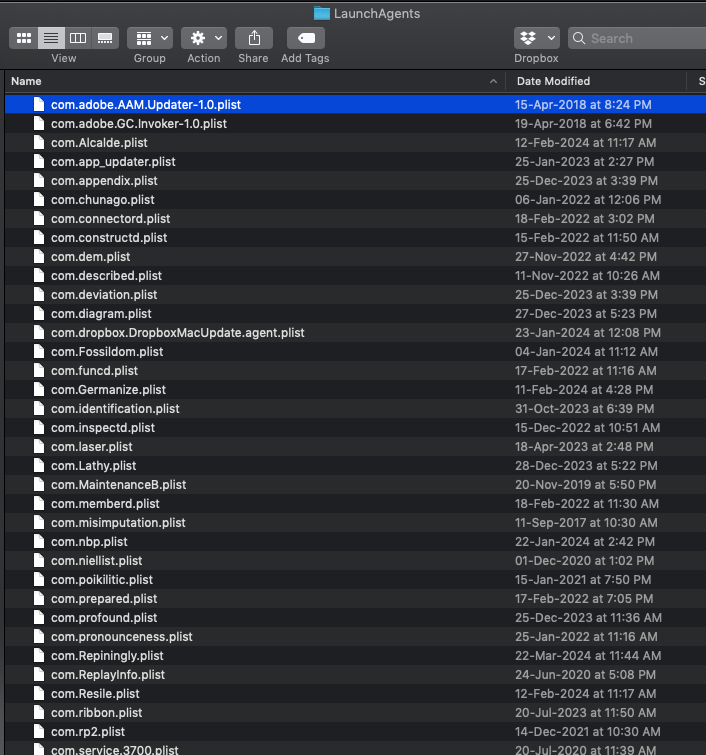
Task: Switch to list view mode
Action: [x=51, y=38]
